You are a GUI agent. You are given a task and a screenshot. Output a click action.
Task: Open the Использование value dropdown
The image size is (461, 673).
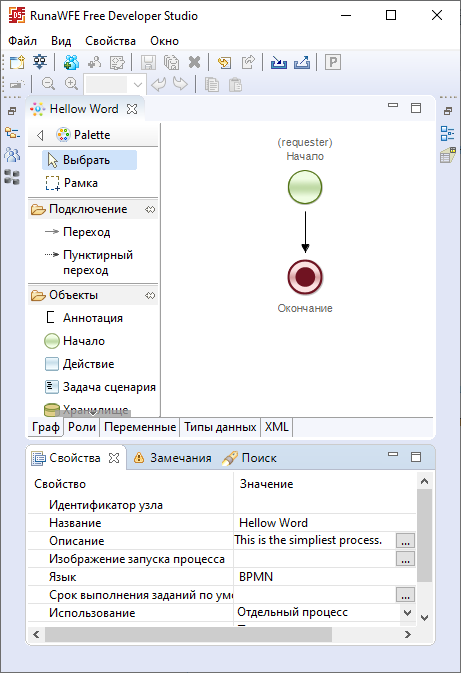click(408, 612)
